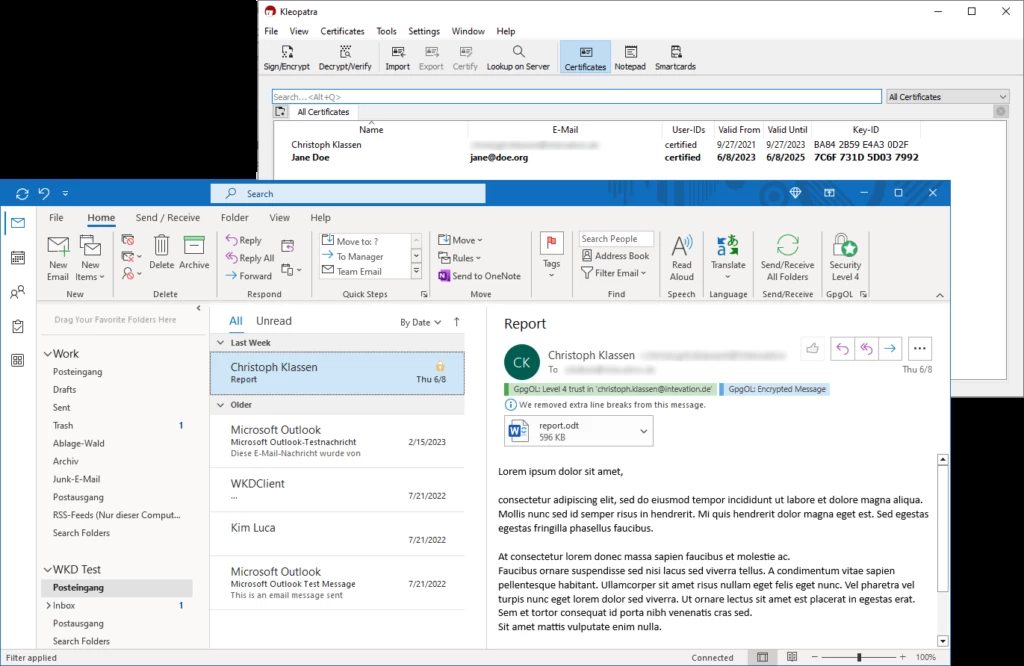
Task: Click the Read Aloud icon
Action: coord(681,257)
